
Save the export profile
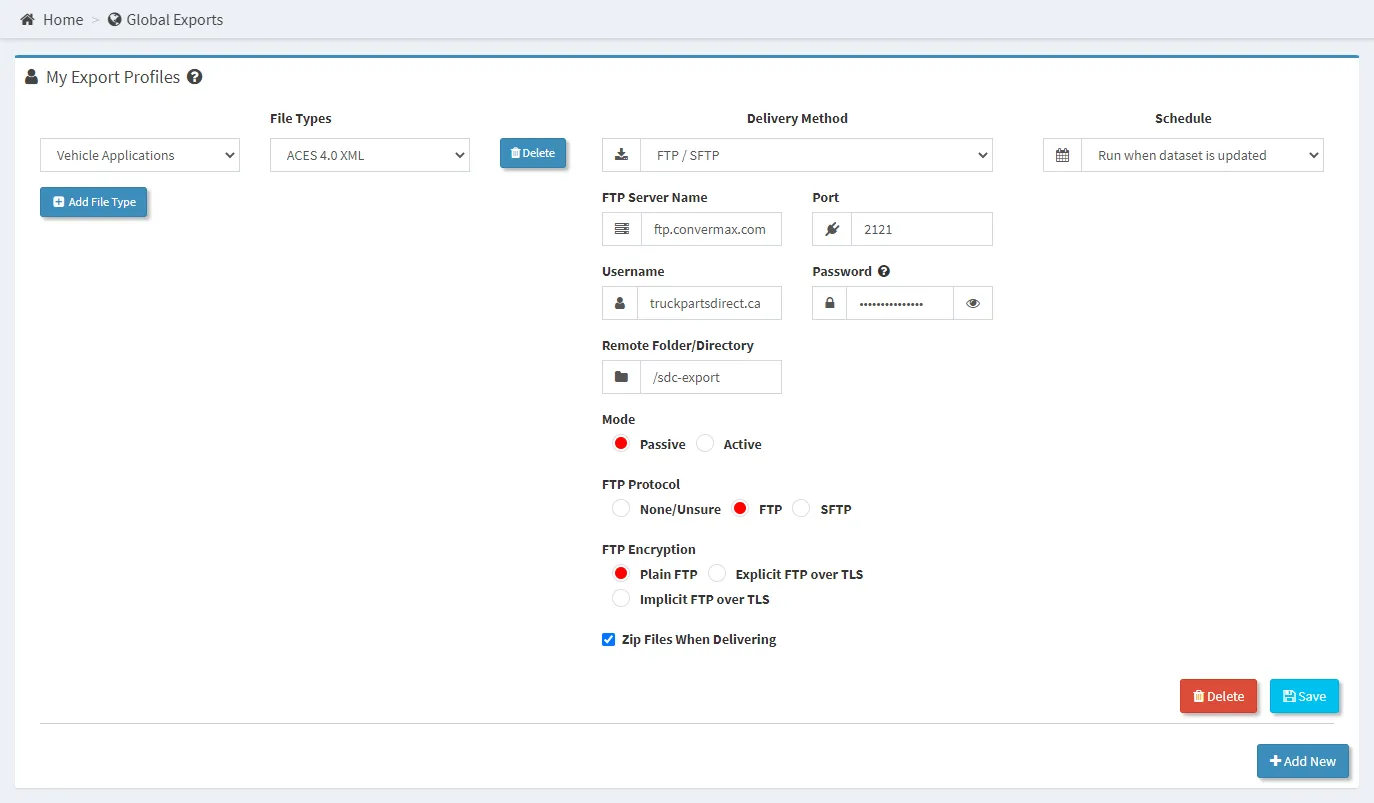pos(1304,696)
